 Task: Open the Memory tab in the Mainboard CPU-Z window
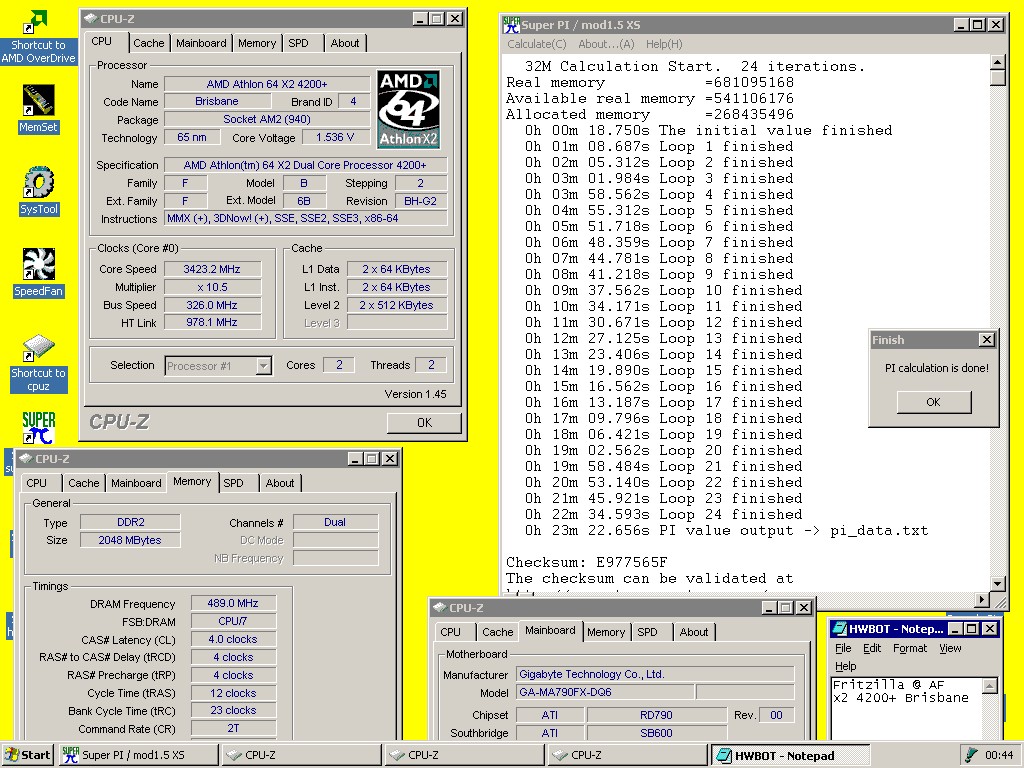[x=605, y=632]
